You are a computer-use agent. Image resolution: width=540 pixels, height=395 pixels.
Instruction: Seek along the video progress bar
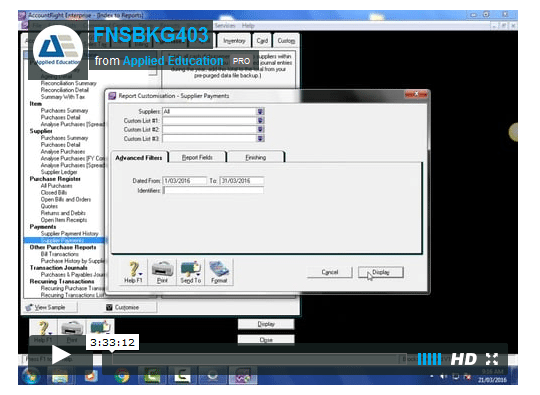[x=259, y=359]
